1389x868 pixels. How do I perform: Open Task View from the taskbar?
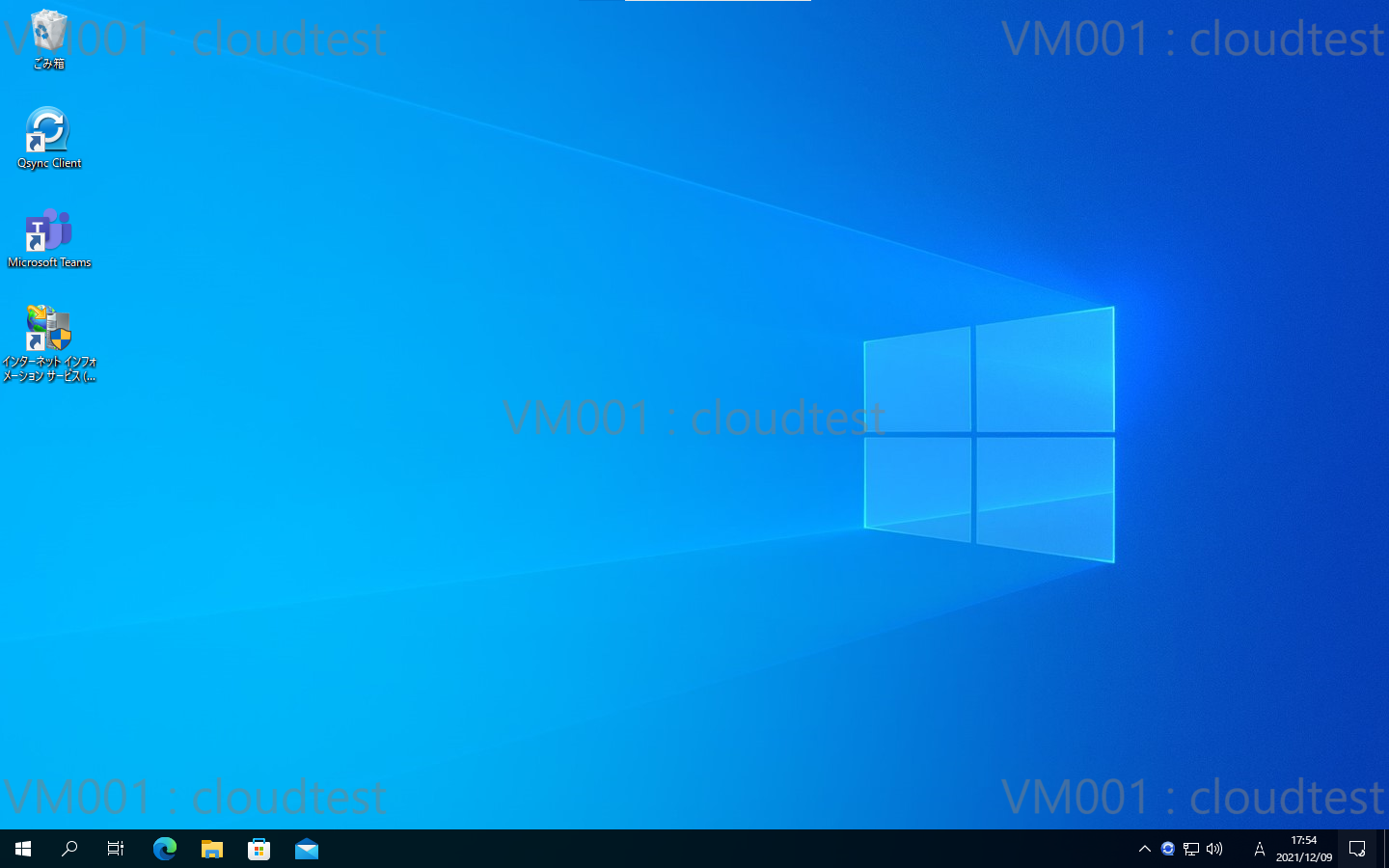click(x=116, y=849)
